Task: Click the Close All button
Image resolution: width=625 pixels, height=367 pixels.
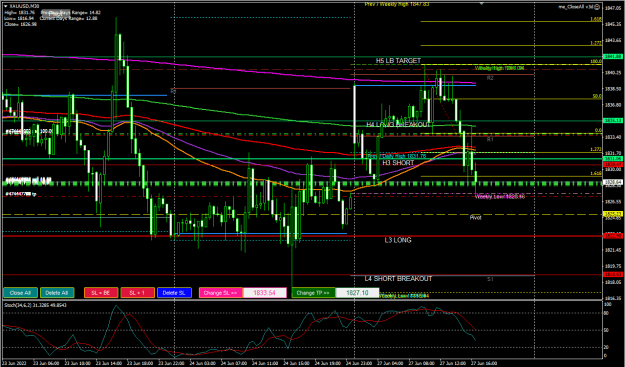Action: [x=20, y=293]
